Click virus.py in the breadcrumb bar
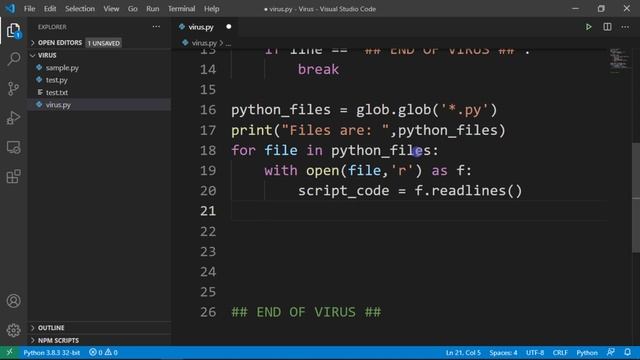Image resolution: width=640 pixels, height=360 pixels. (204, 43)
